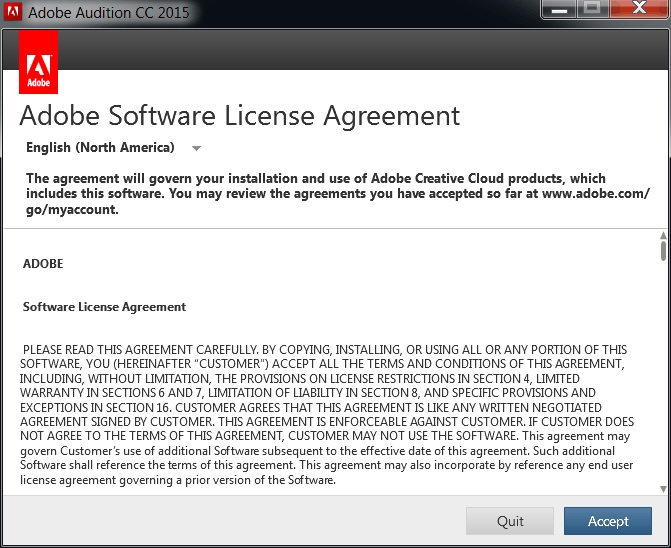The width and height of the screenshot is (671, 548).
Task: Click the 'Software License Agreement' subheading
Action: (104, 307)
